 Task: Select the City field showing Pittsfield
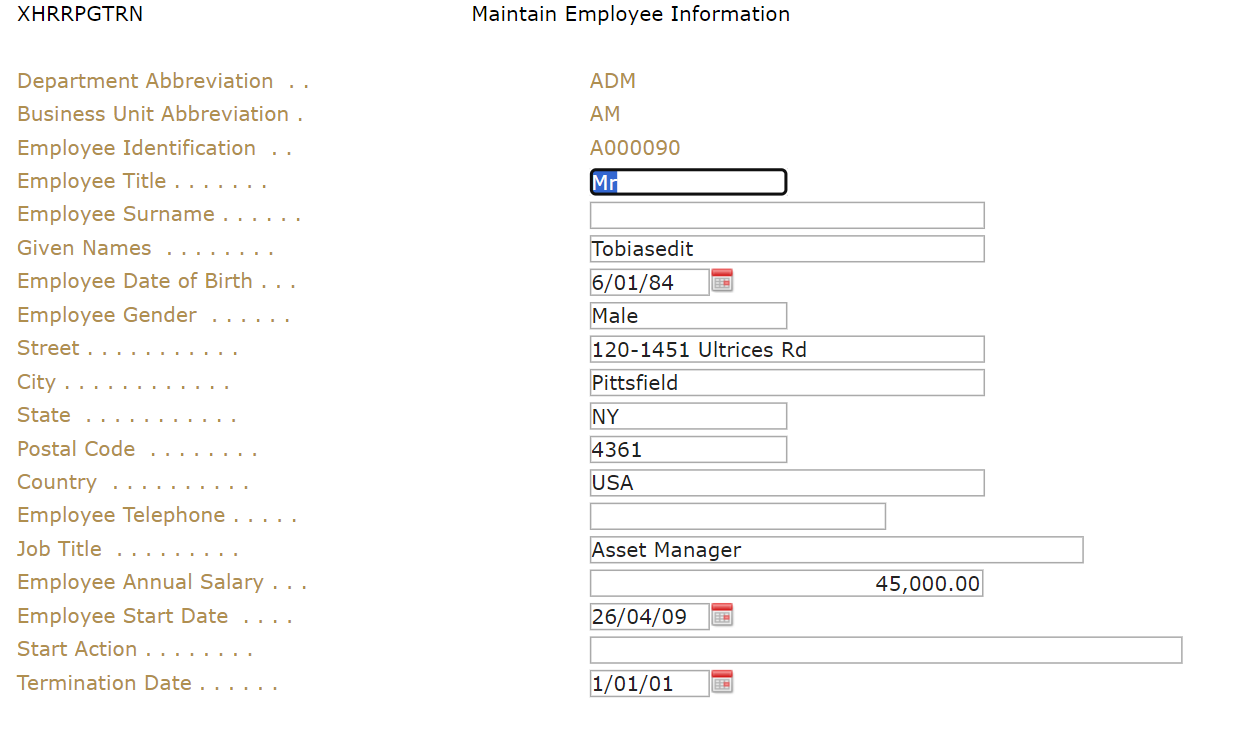tap(787, 383)
